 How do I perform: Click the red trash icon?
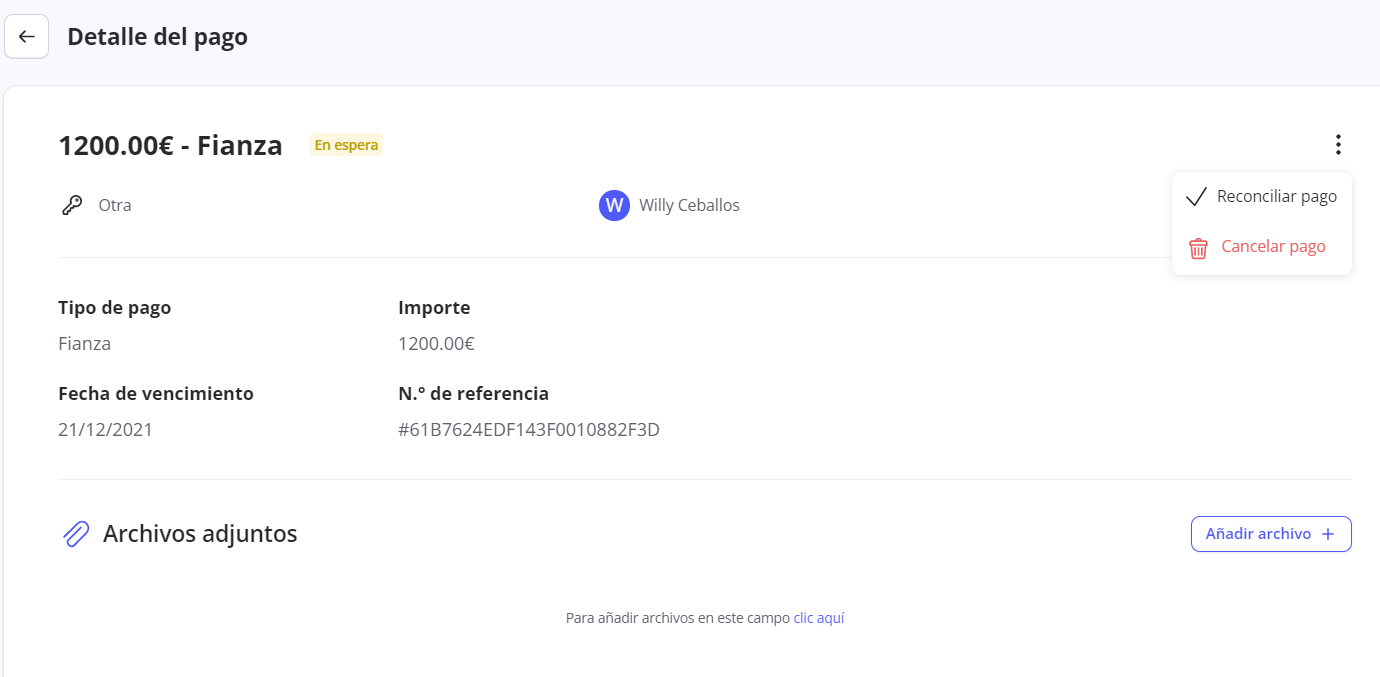point(1198,248)
